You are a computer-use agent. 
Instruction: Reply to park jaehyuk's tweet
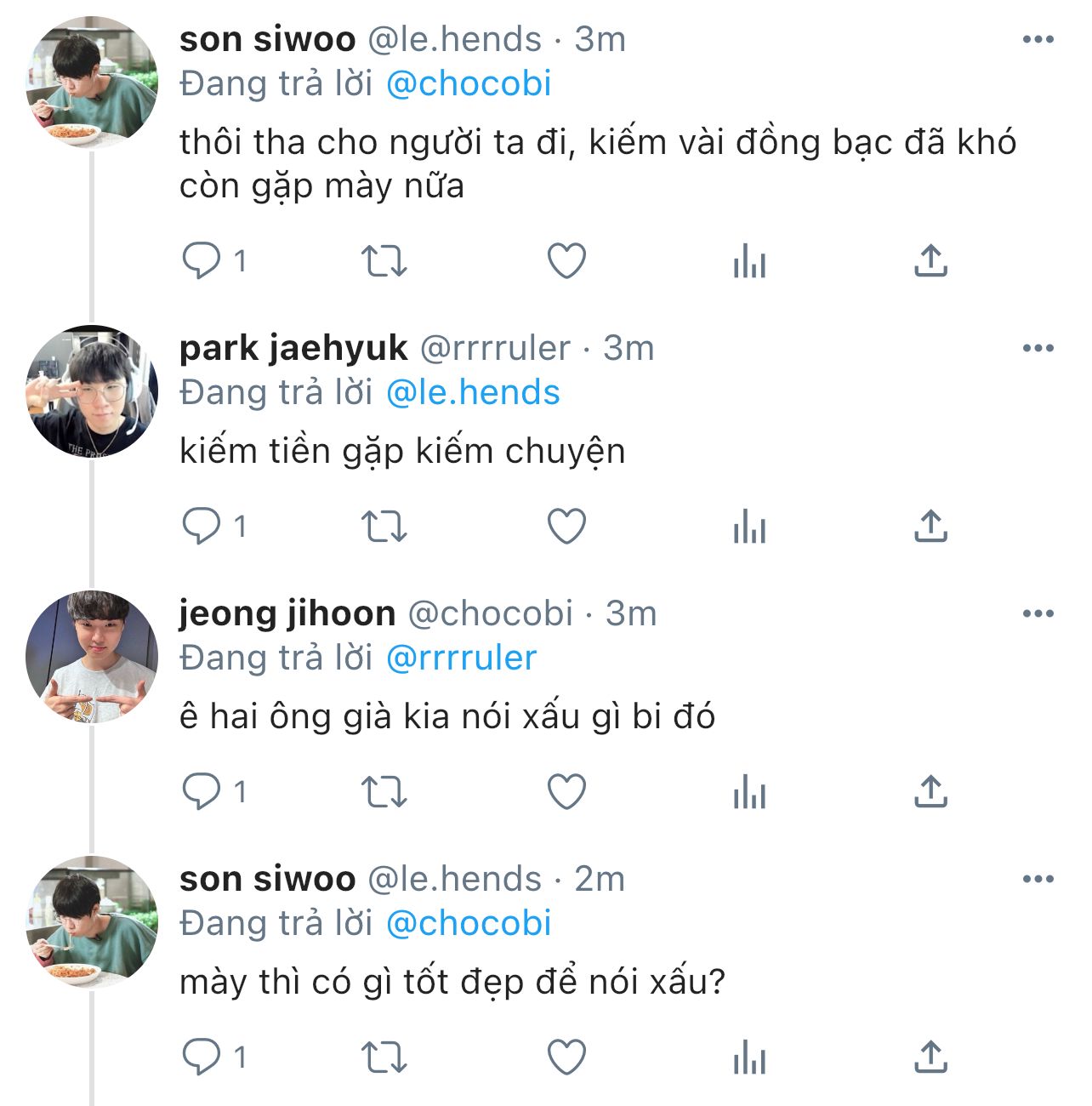tap(202, 527)
